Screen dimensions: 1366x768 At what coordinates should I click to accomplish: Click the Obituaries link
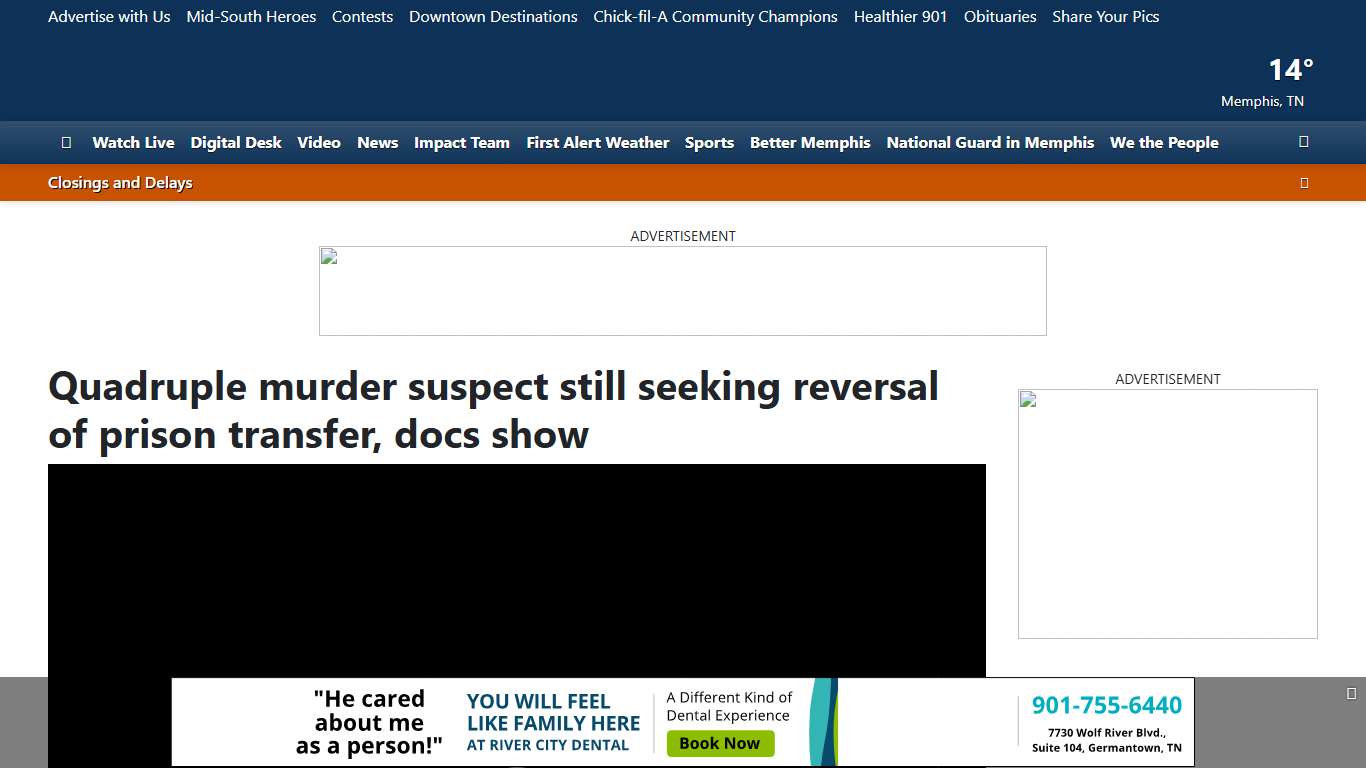pos(999,16)
